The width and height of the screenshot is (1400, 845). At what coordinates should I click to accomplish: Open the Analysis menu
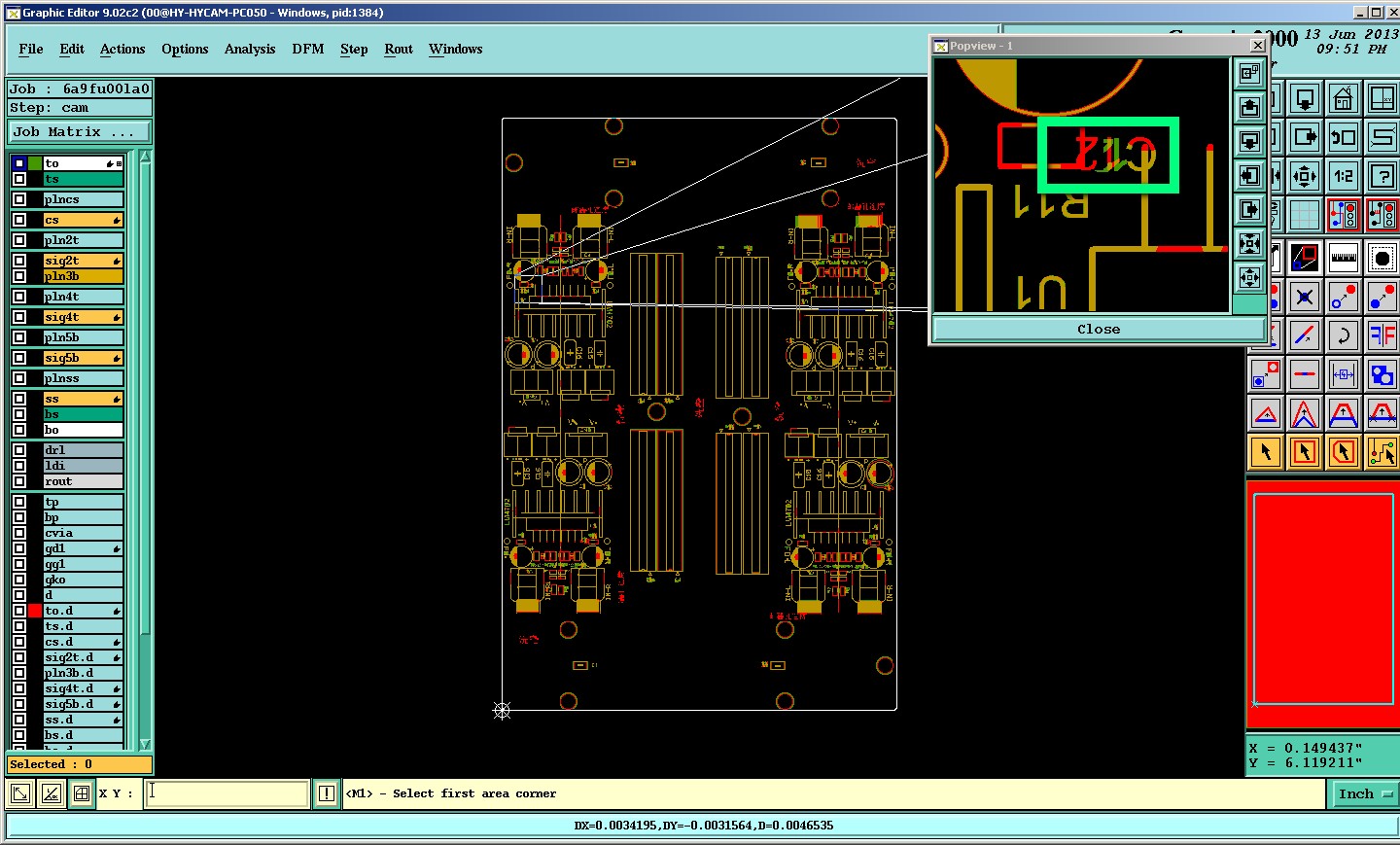coord(250,49)
